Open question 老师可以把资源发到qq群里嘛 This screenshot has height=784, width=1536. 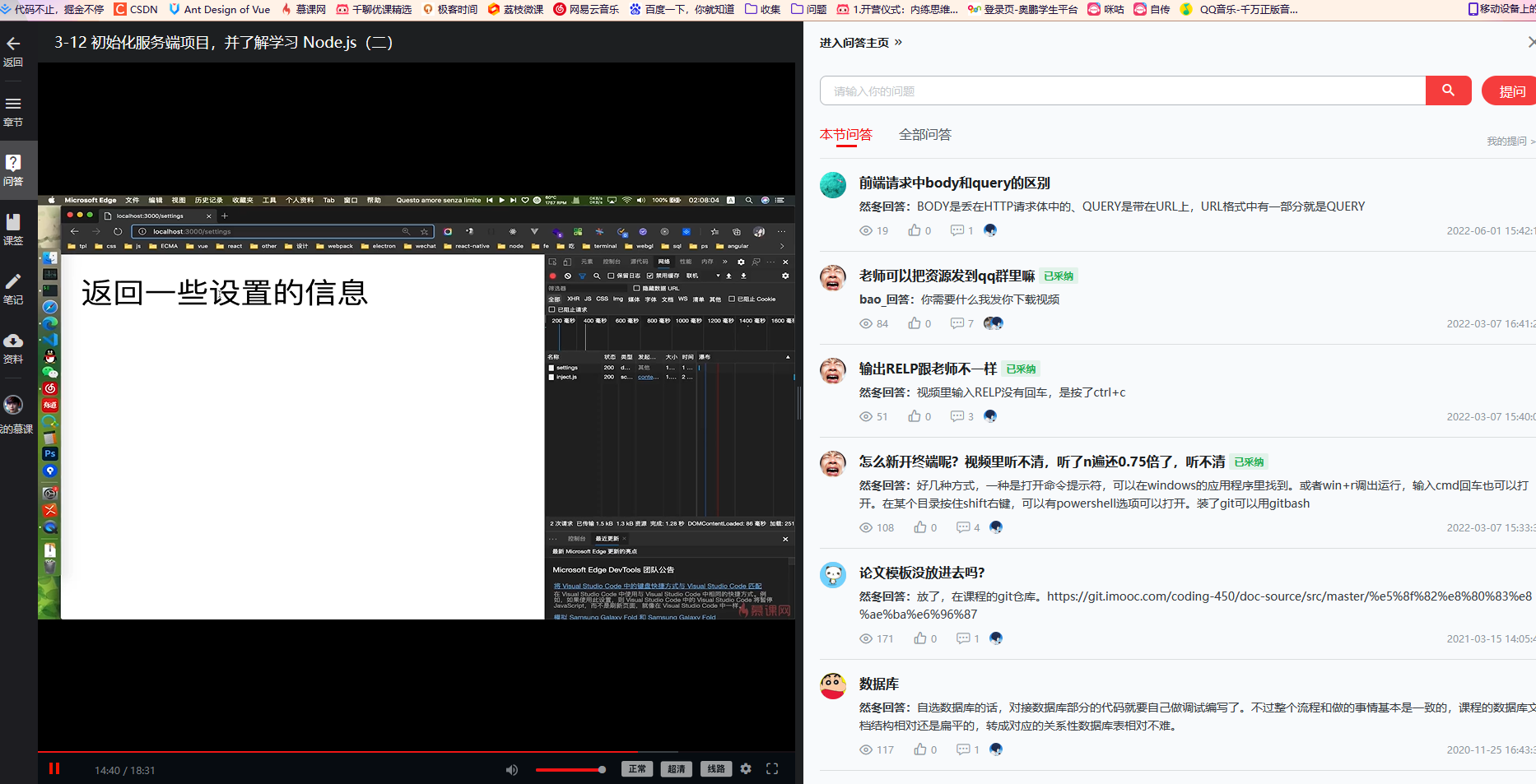947,276
